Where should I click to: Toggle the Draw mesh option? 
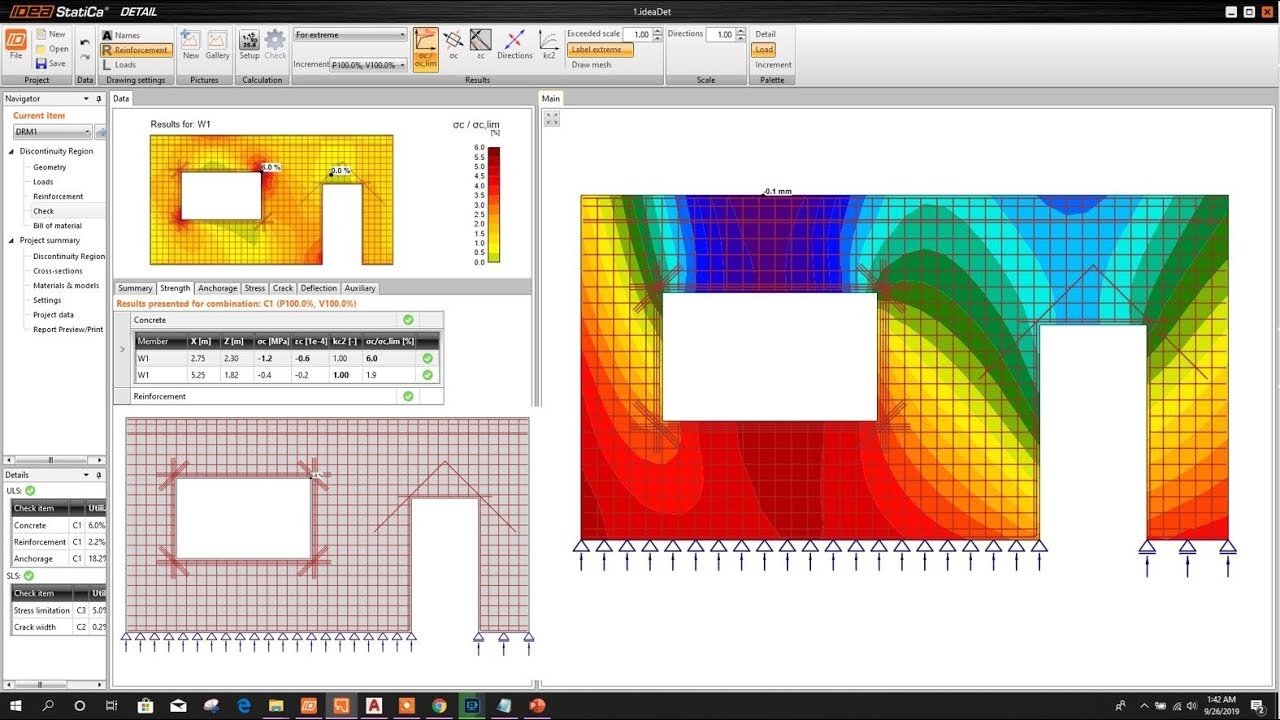[591, 66]
